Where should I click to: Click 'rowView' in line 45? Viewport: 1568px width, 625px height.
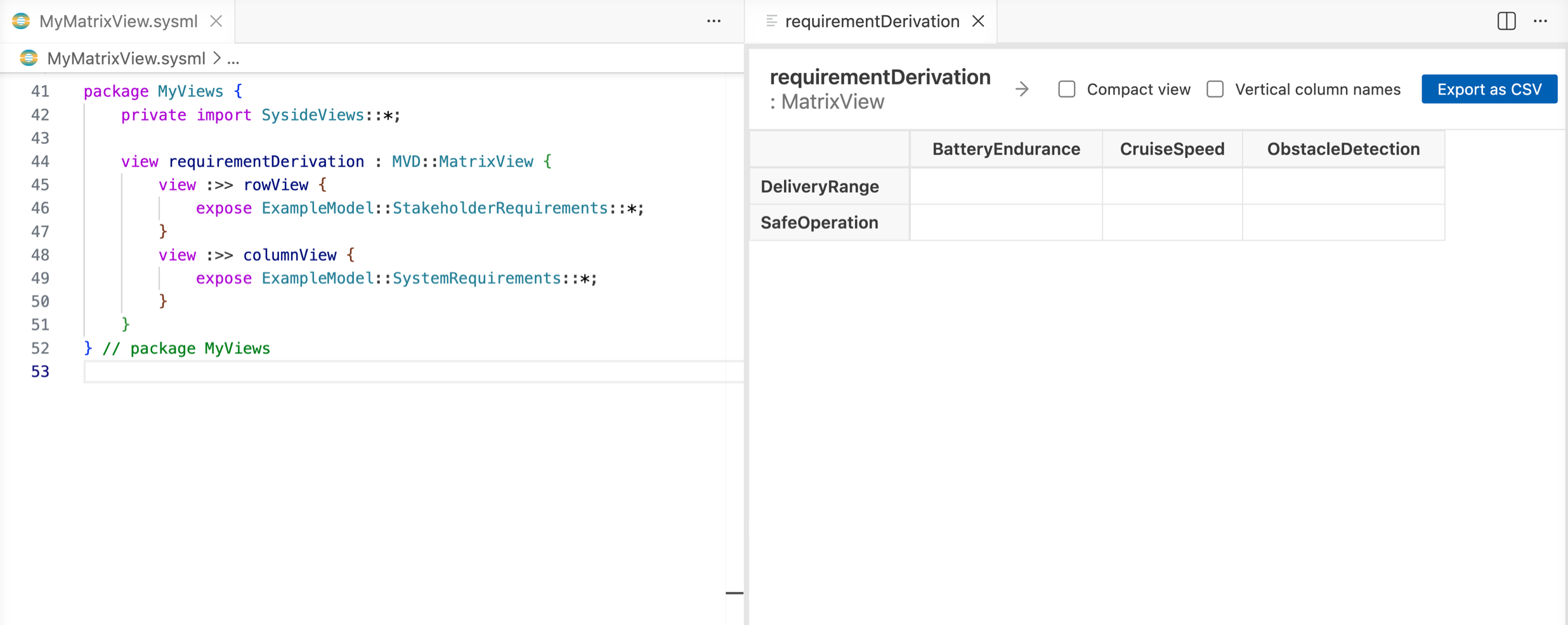tap(276, 185)
